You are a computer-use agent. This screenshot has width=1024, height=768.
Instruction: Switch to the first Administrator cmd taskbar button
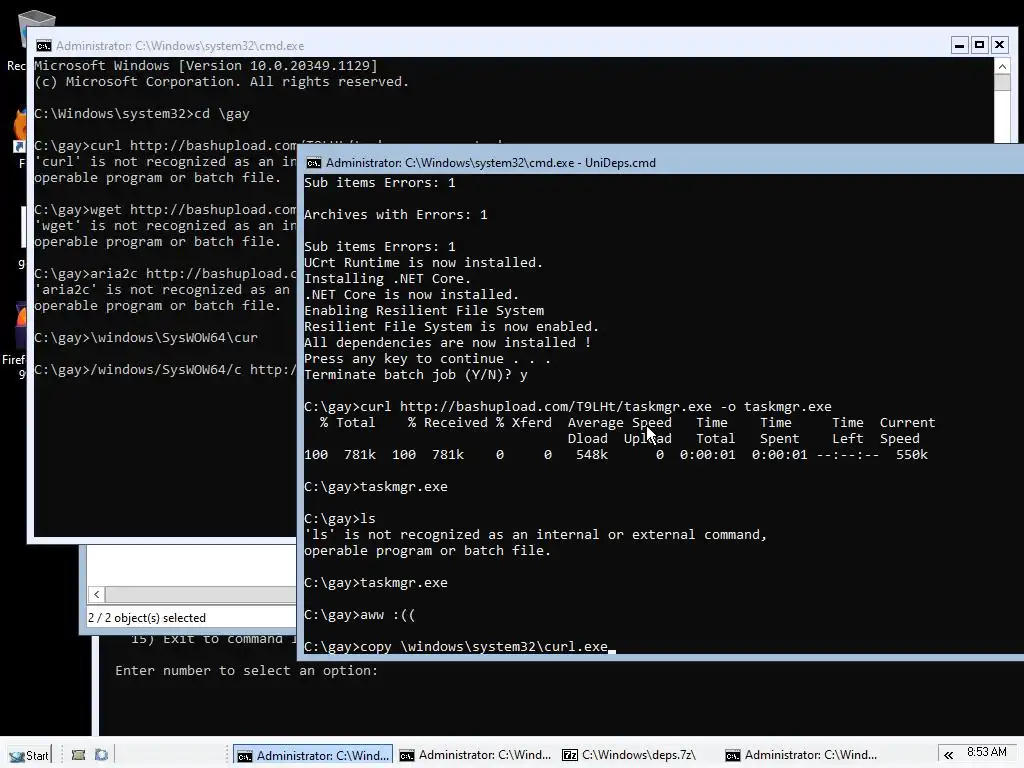point(313,755)
